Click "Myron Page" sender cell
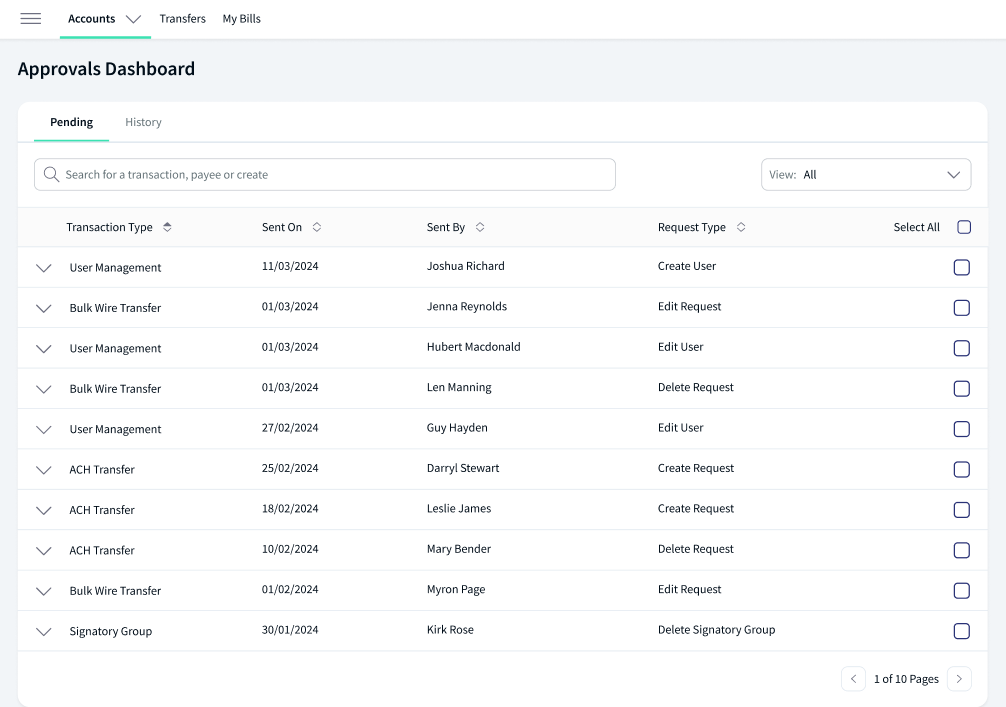The width and height of the screenshot is (1006, 707). tap(456, 589)
